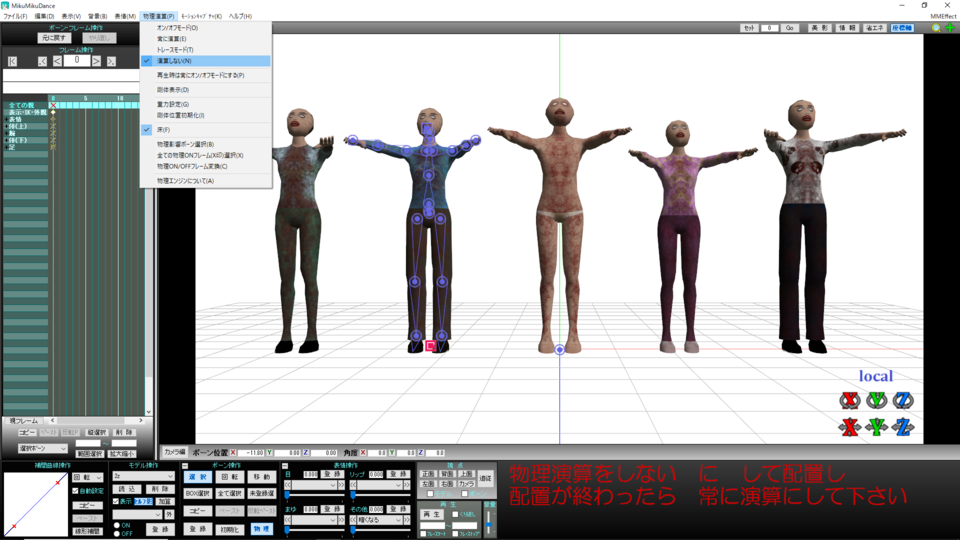This screenshot has height=540, width=960.
Task: Toggle フレストップ checkbox in playback panel
Action: (455, 534)
